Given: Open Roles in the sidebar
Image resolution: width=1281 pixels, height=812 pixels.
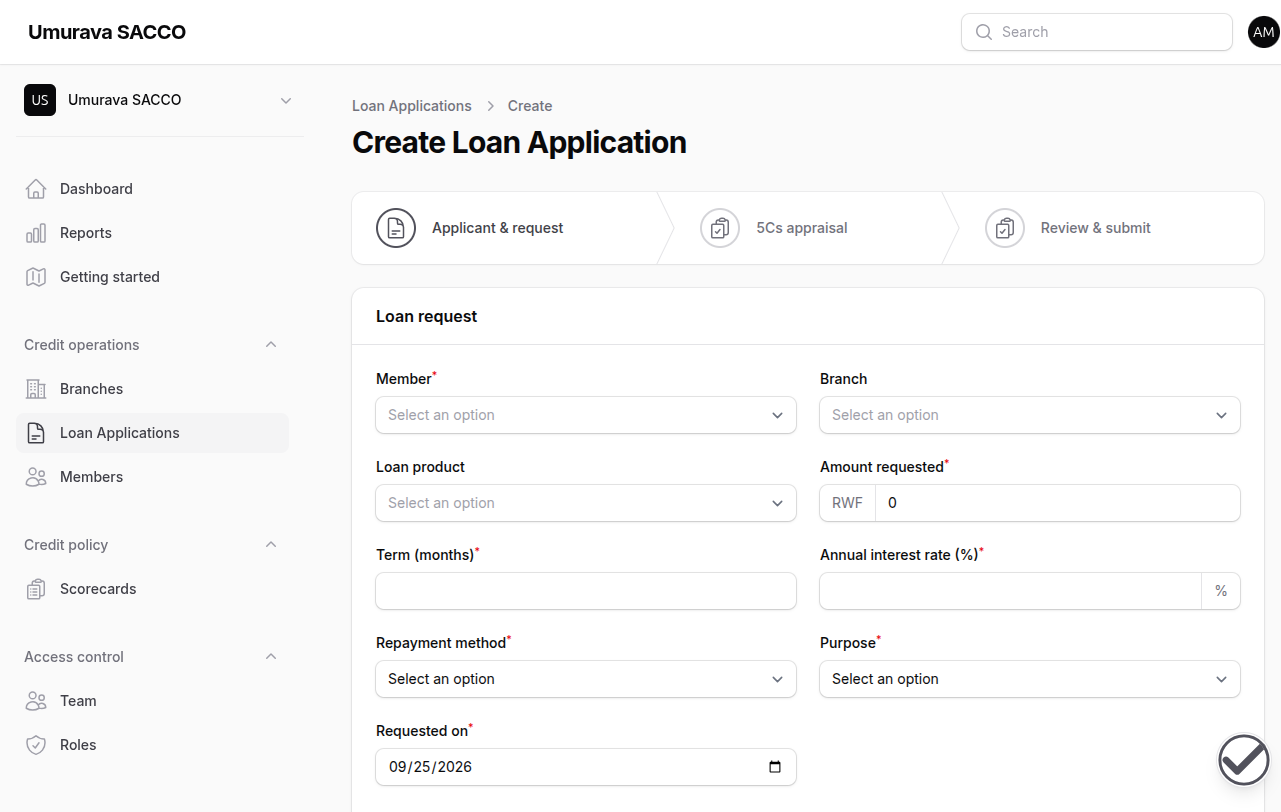Looking at the screenshot, I should 153,745.
